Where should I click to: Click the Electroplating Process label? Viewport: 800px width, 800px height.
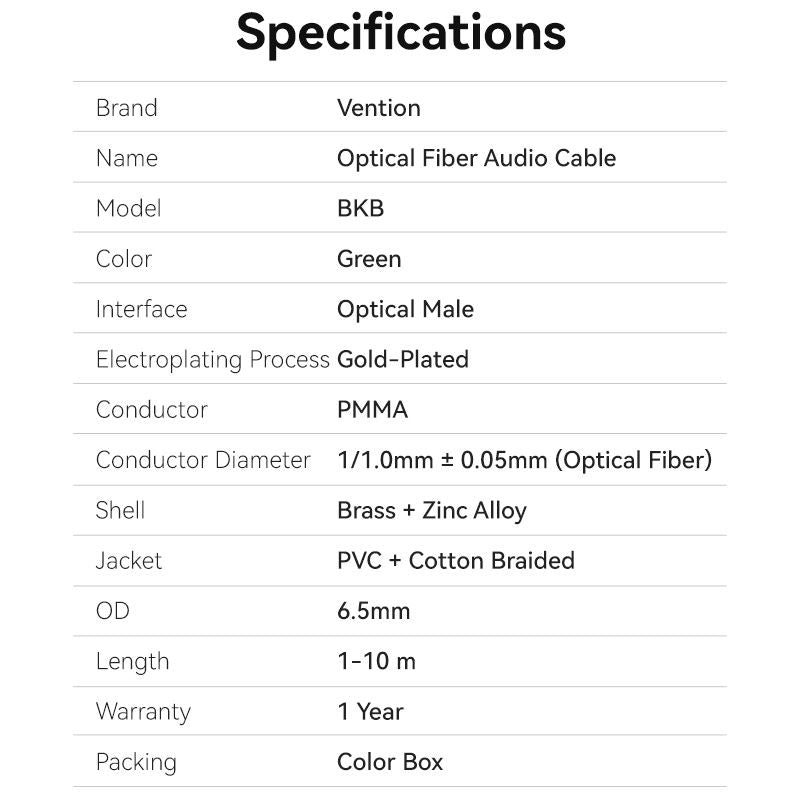pos(212,360)
